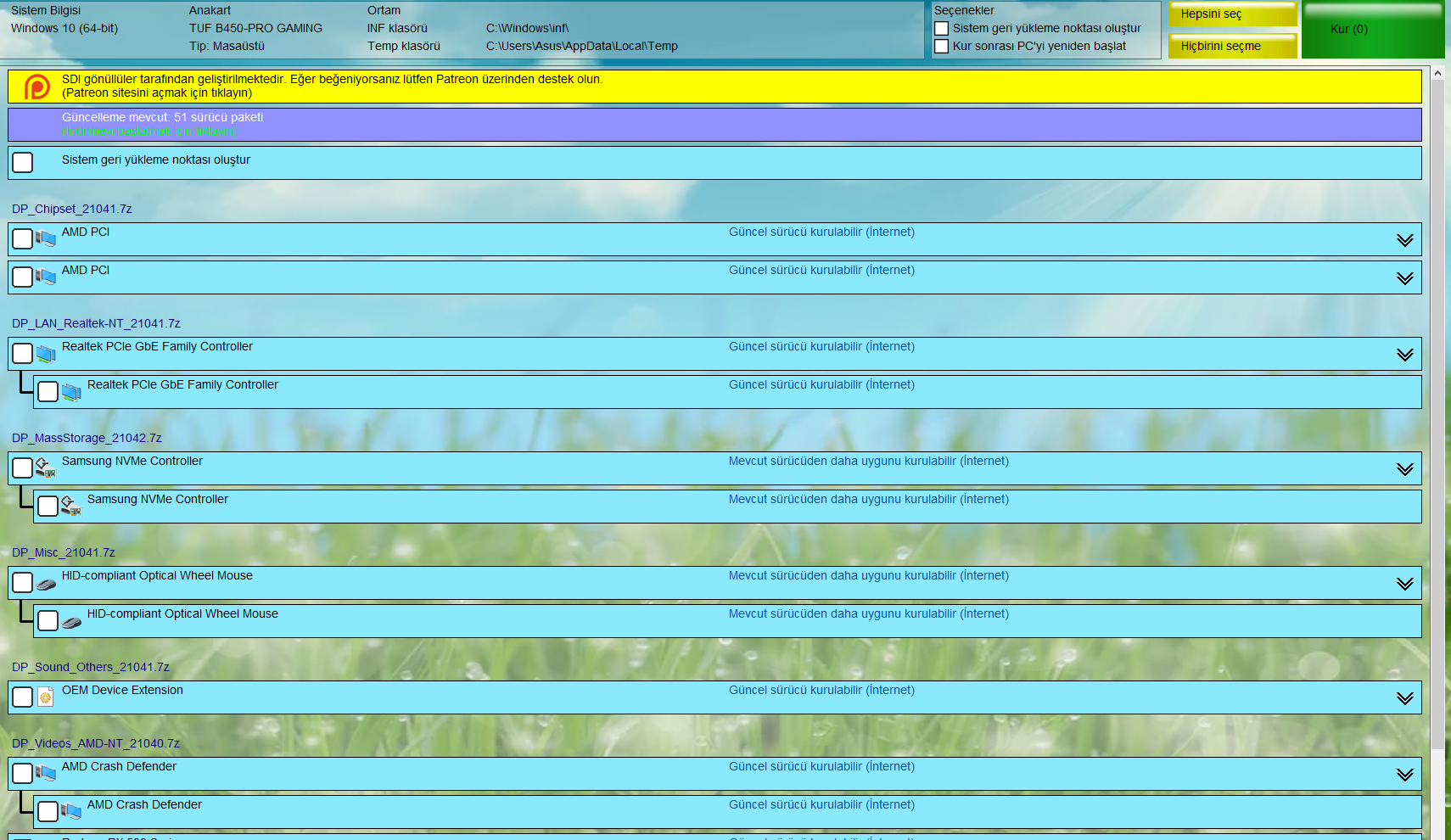Click the 'Sistem Bilgisi' heading
This screenshot has height=840, width=1451.
(46, 11)
